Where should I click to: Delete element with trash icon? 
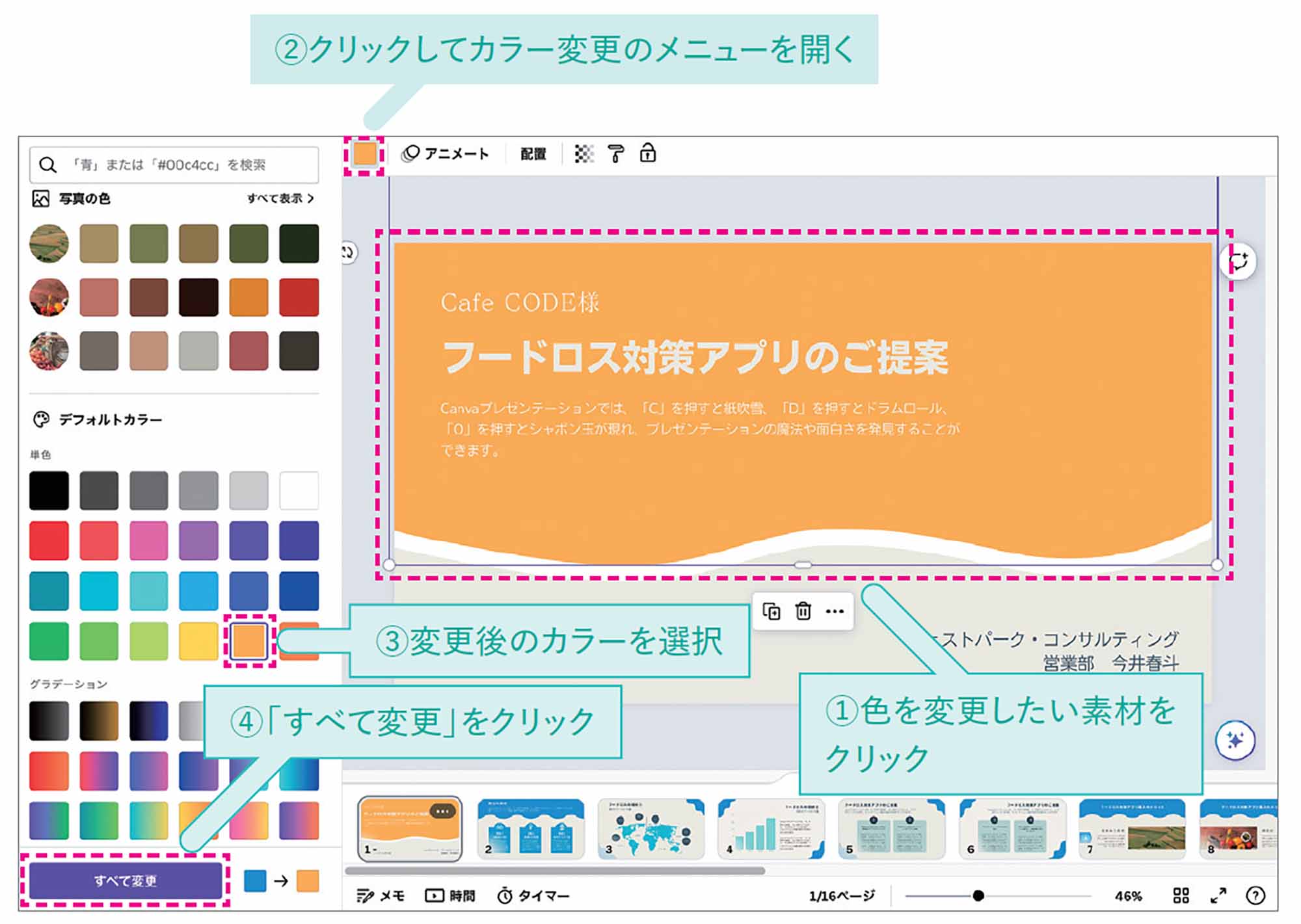pyautogui.click(x=803, y=611)
